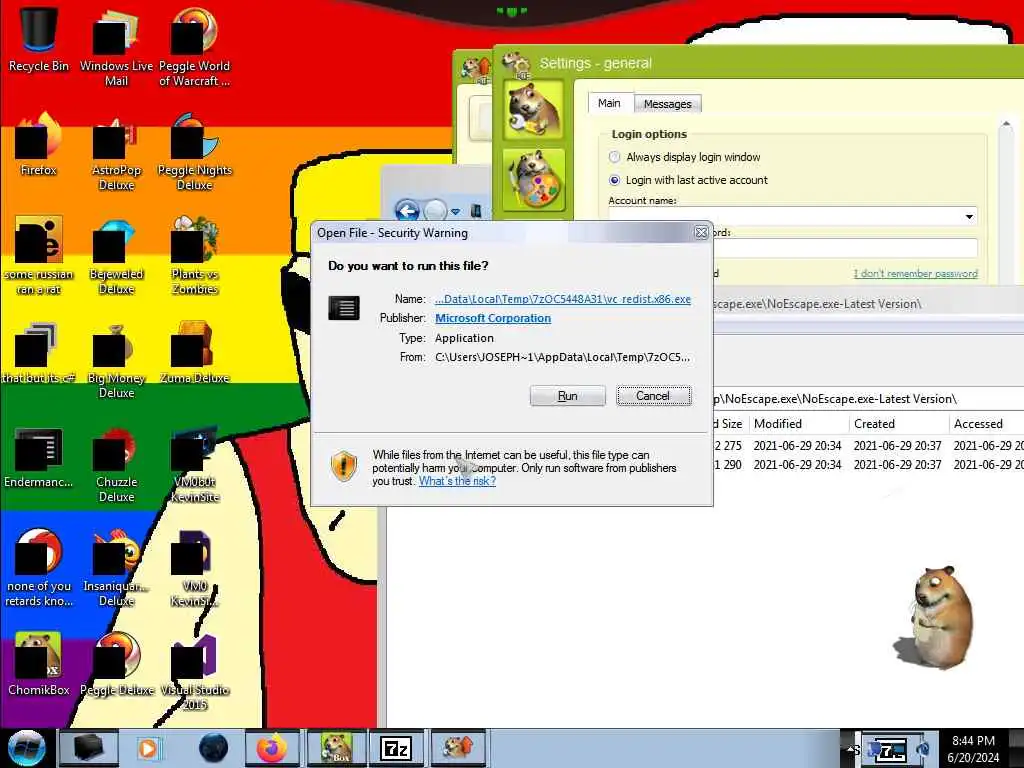Click Run in the Security Warning dialog
Image resolution: width=1024 pixels, height=768 pixels.
568,396
